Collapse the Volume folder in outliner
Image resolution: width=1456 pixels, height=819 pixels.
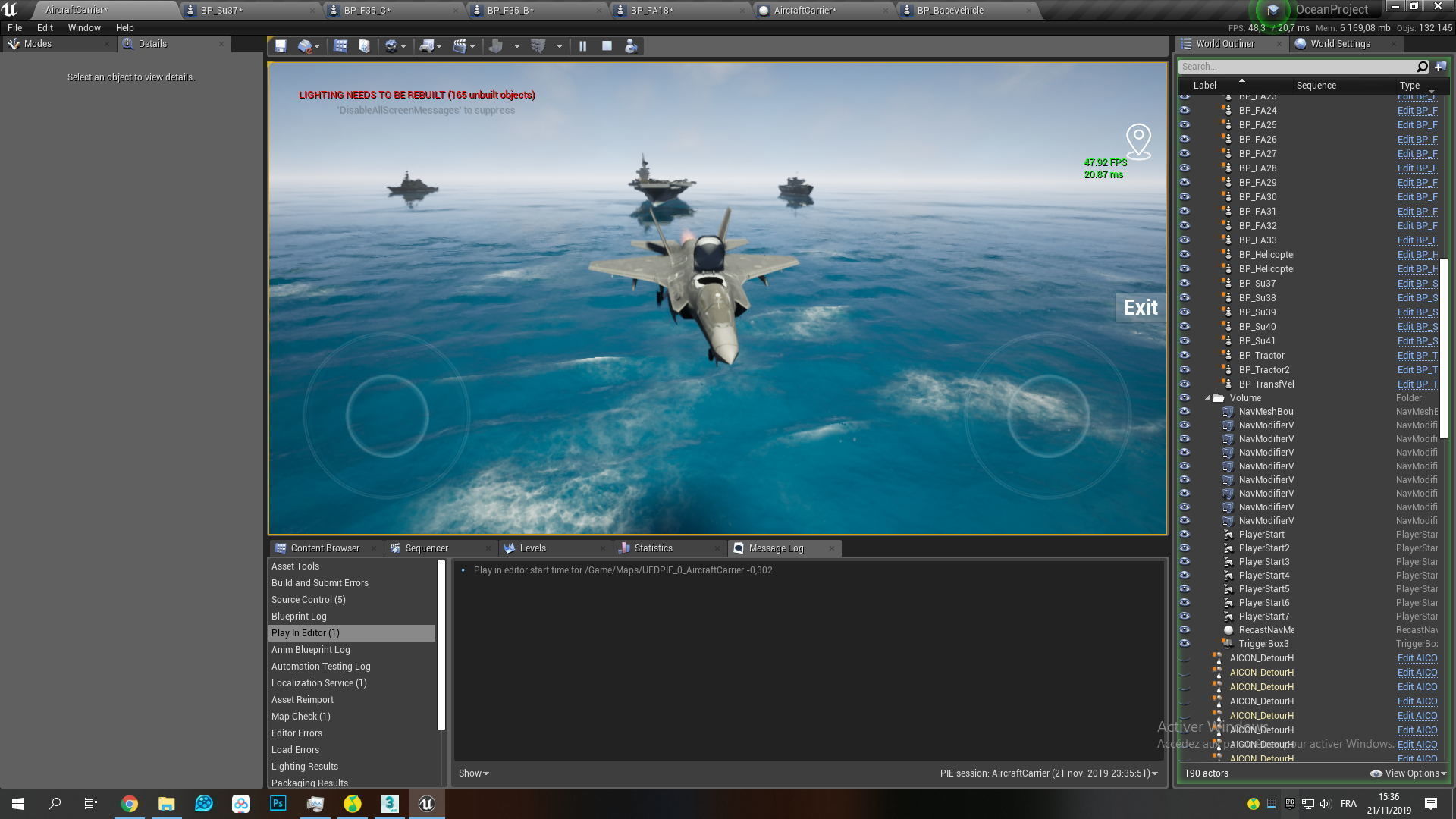pyautogui.click(x=1208, y=398)
